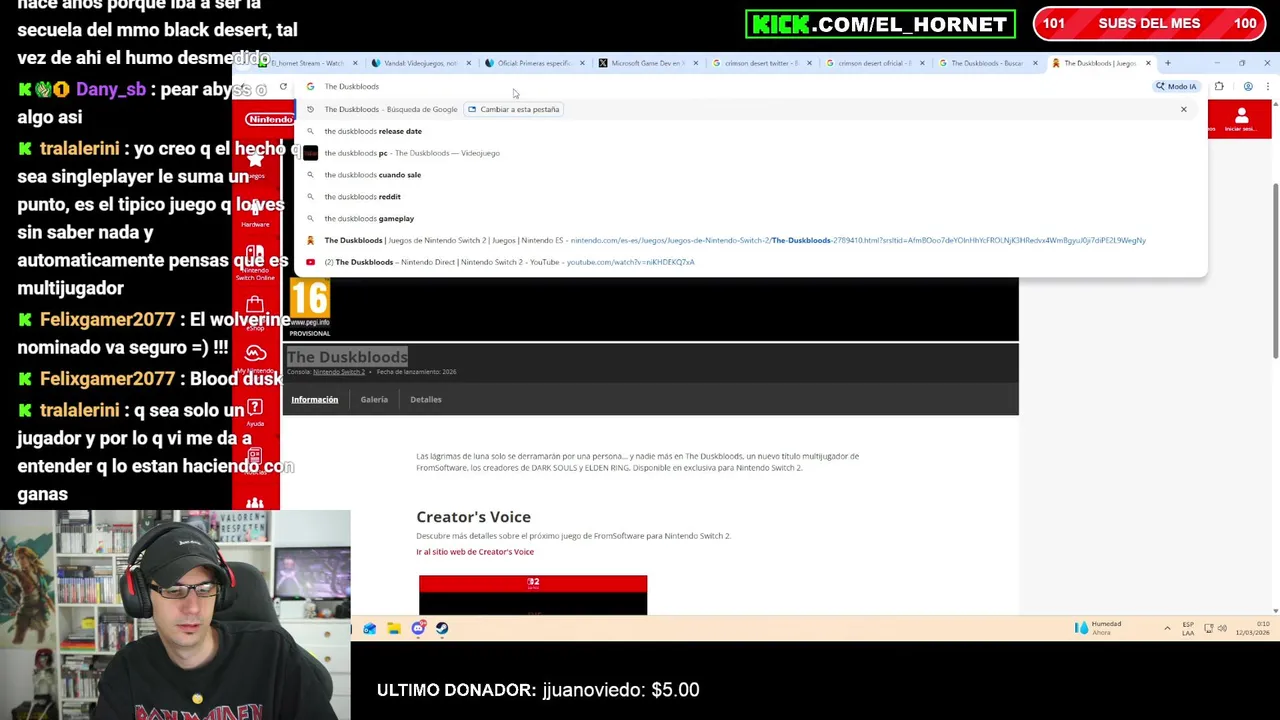The image size is (1280, 720).
Task: Open the Outlook icon in the taskbar
Action: [370, 629]
